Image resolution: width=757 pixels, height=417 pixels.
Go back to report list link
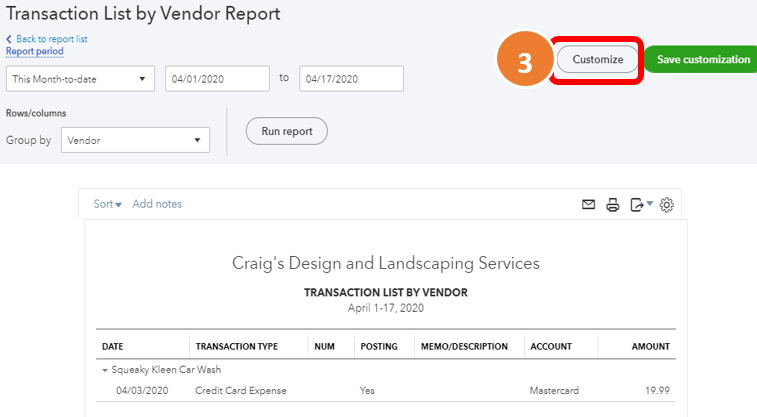tap(51, 39)
